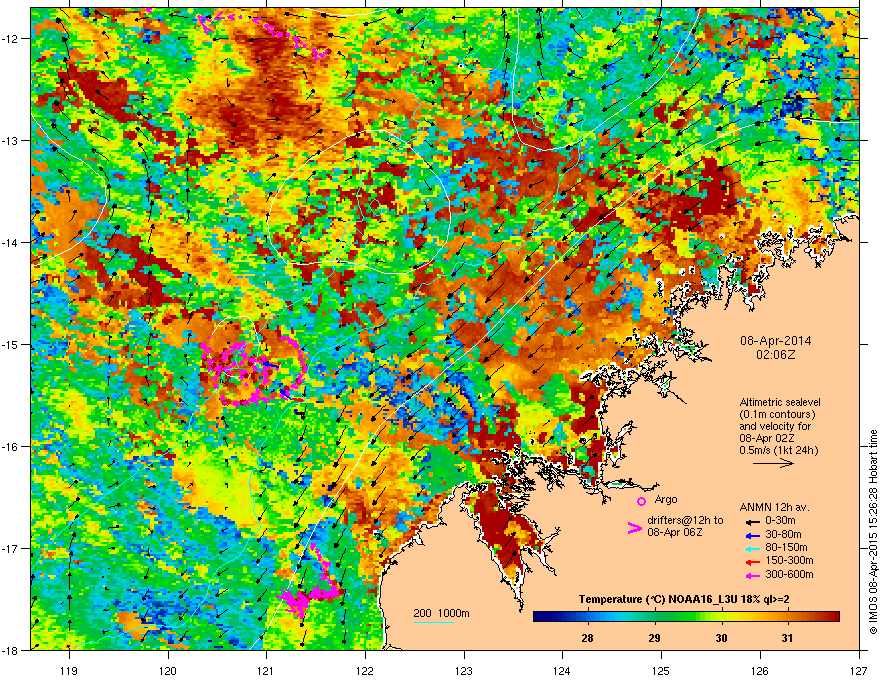
Task: Click the longitude axis label 125
Action: pos(661,670)
